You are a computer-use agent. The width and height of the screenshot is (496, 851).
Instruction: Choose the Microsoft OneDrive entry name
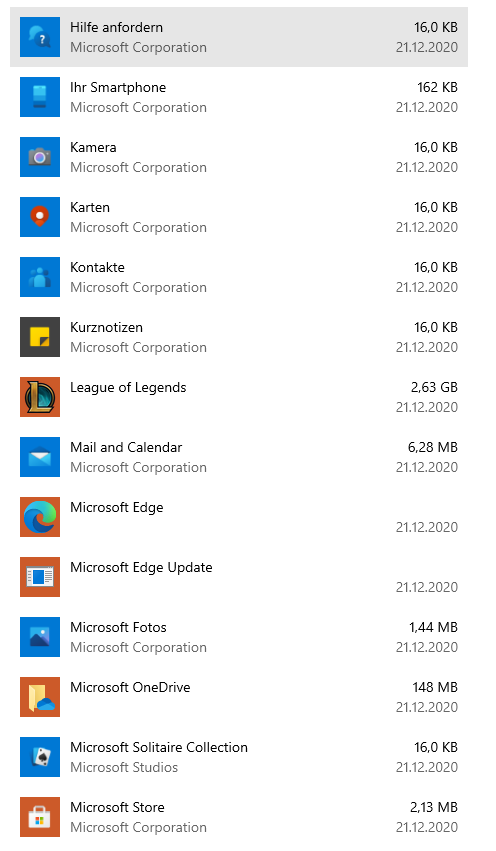pyautogui.click(x=130, y=687)
